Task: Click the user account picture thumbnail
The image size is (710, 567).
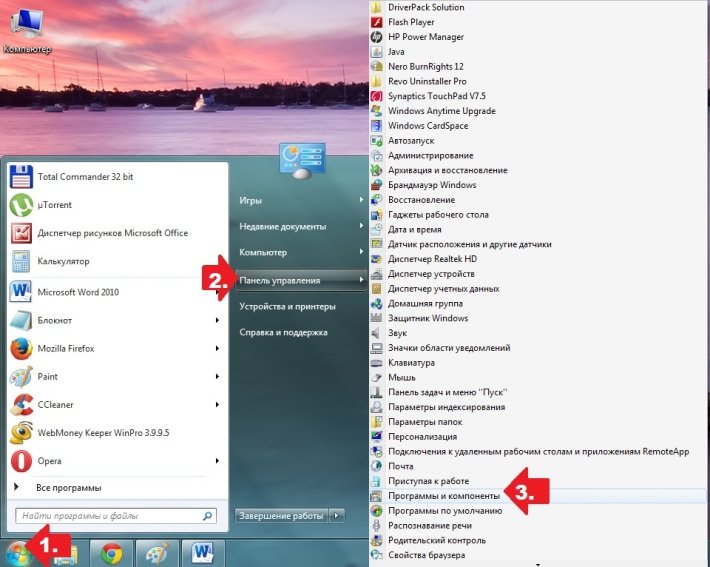Action: pyautogui.click(x=302, y=161)
